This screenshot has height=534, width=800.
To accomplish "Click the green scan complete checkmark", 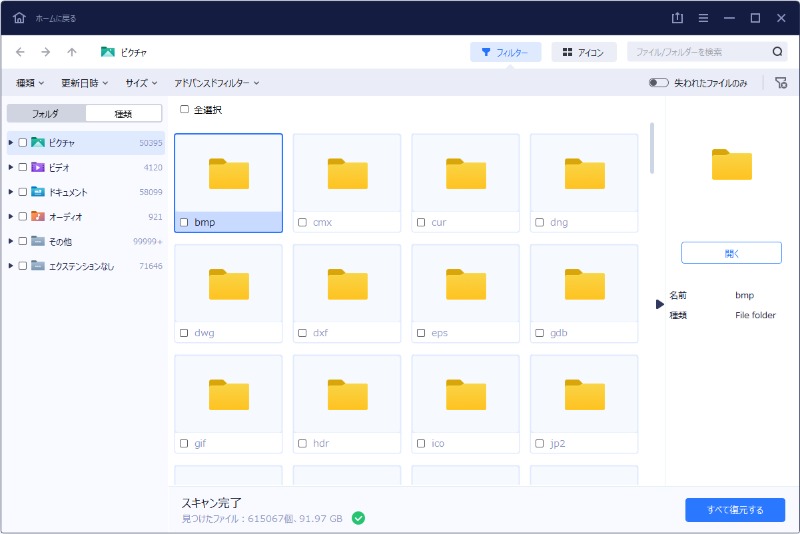I will click(x=358, y=518).
